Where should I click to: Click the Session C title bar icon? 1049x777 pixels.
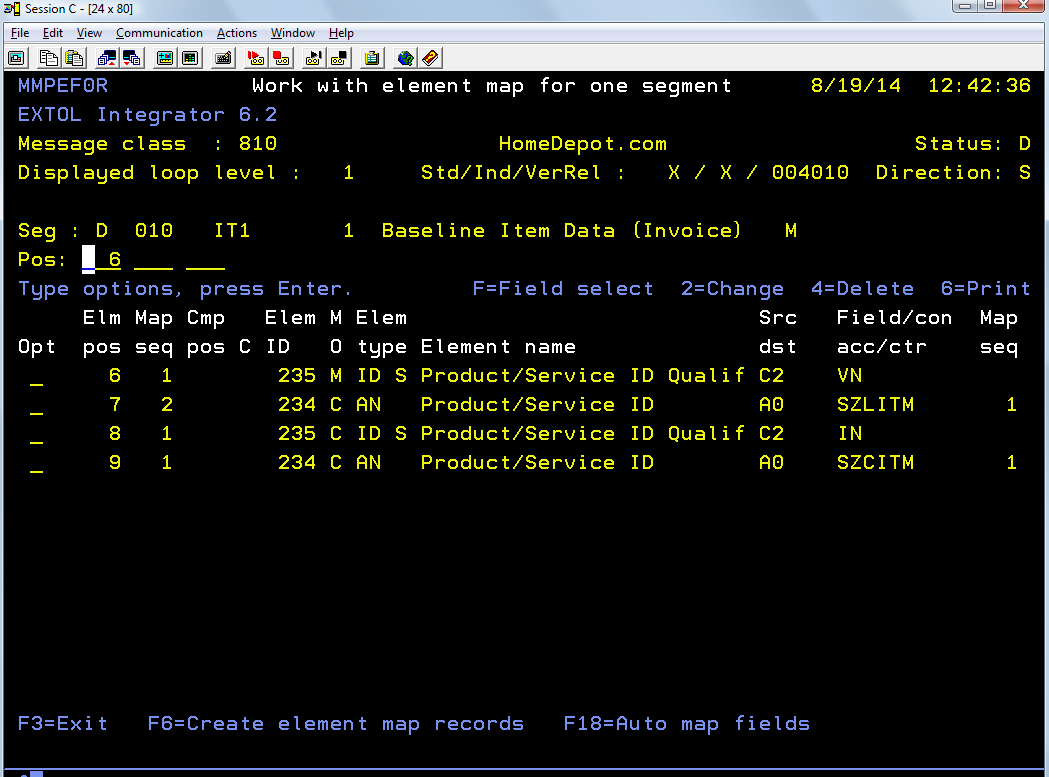pyautogui.click(x=11, y=9)
